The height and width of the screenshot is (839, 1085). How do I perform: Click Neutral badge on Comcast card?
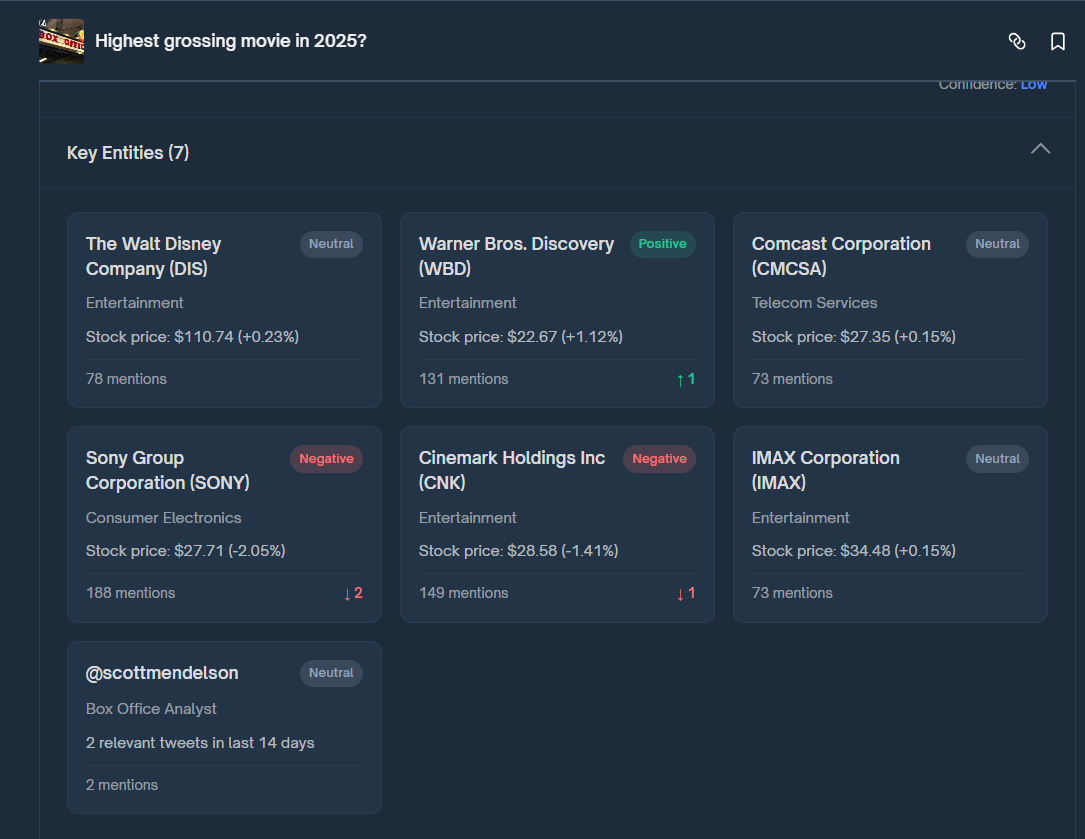[997, 244]
